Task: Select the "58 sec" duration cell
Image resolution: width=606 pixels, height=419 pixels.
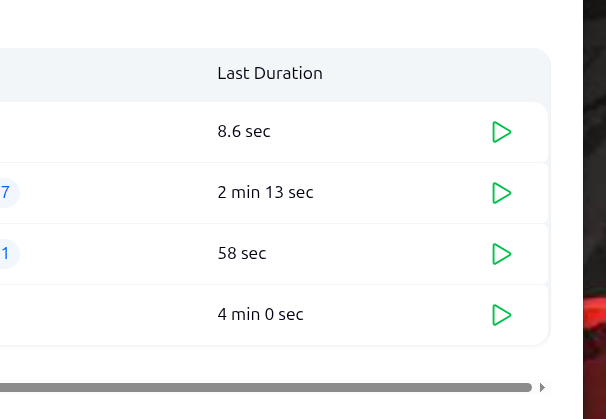Action: click(242, 254)
